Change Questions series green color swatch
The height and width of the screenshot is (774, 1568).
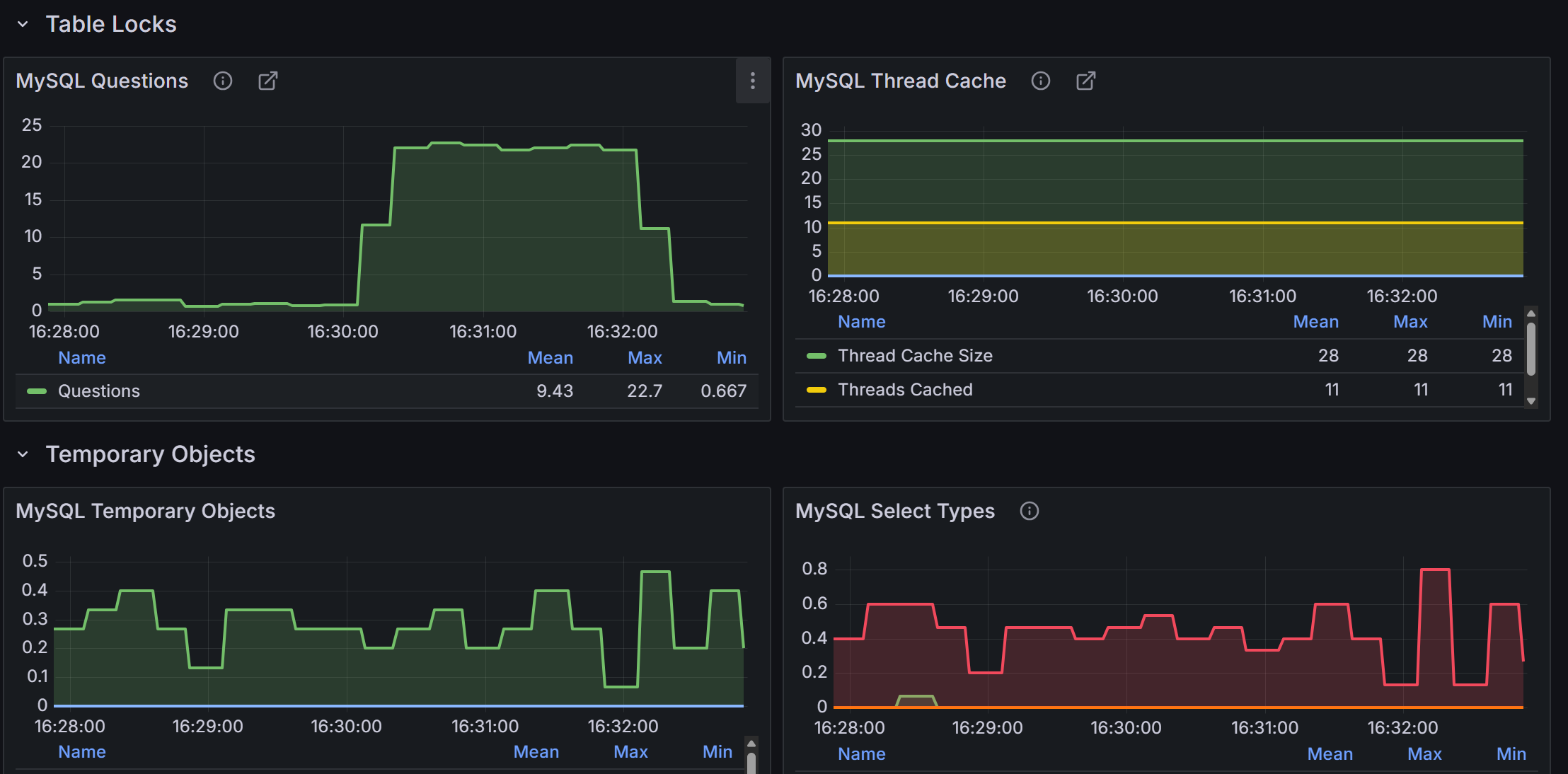[x=37, y=391]
